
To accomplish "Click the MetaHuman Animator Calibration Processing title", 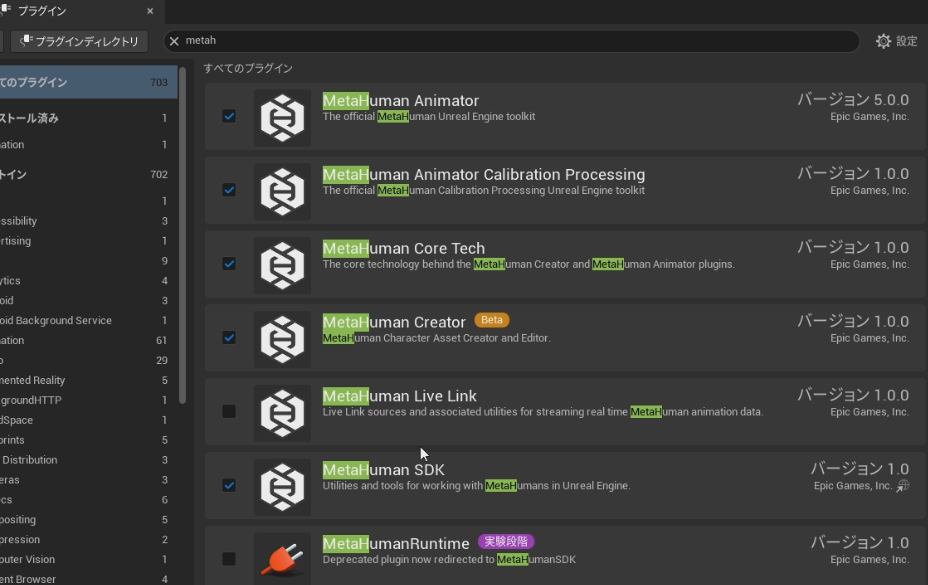I will point(484,175).
